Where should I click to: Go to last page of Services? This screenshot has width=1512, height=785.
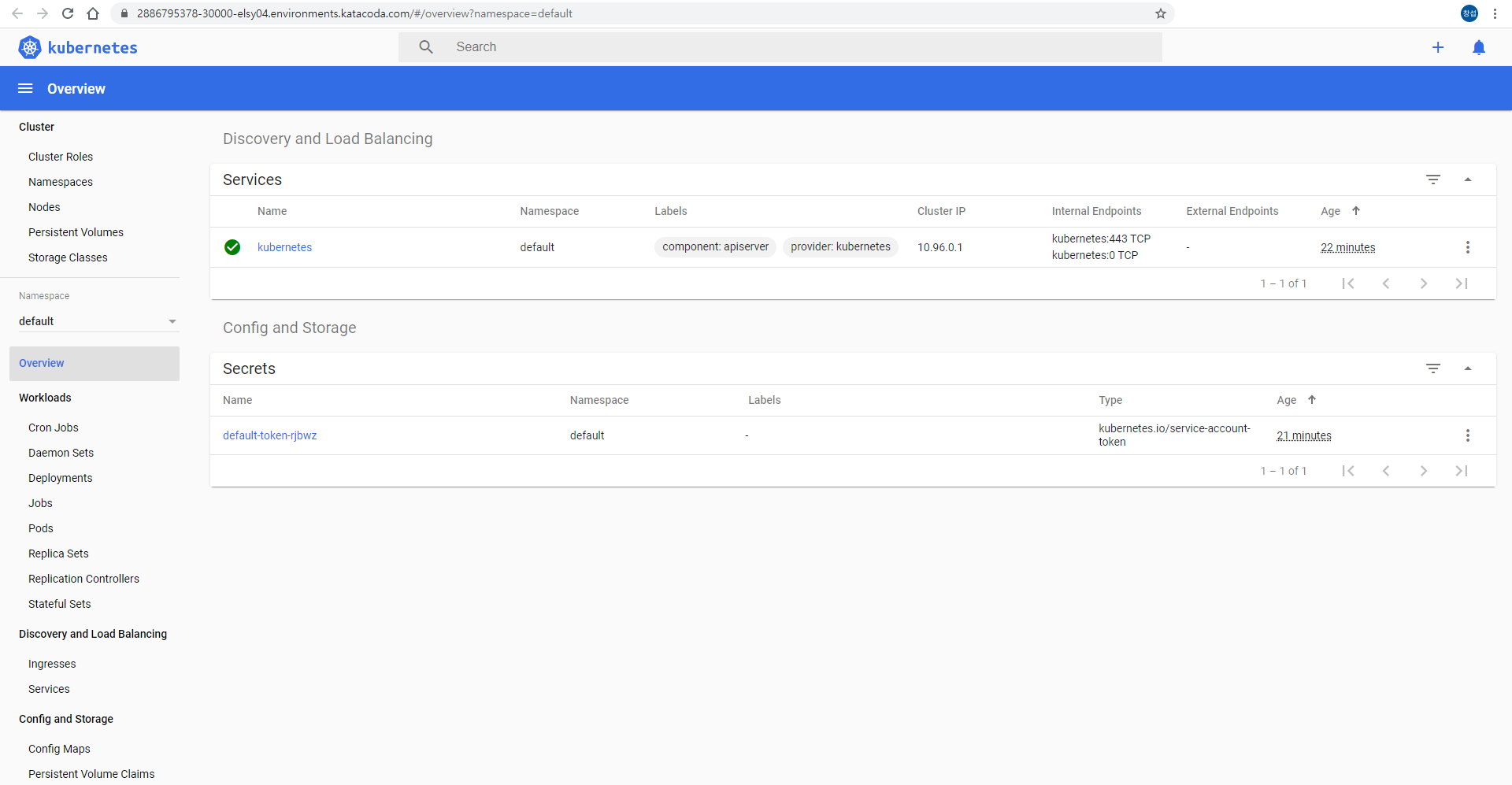point(1462,283)
